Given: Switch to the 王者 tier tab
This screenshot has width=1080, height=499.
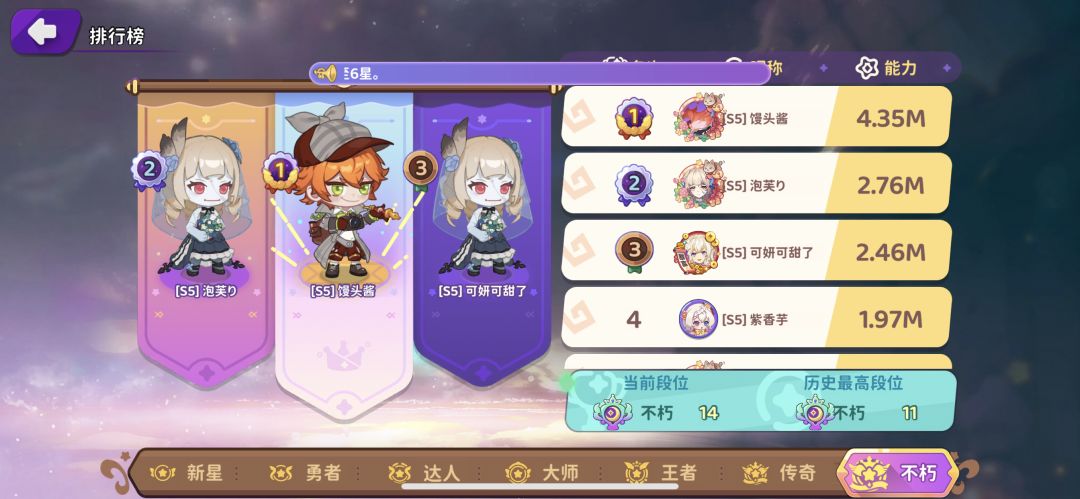Looking at the screenshot, I should point(661,473).
